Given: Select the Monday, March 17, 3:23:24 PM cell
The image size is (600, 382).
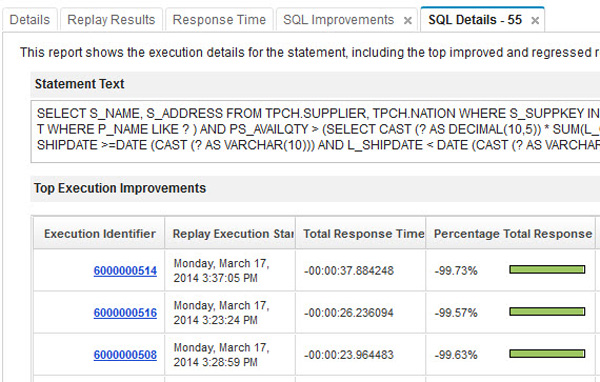Looking at the screenshot, I should (230, 312).
